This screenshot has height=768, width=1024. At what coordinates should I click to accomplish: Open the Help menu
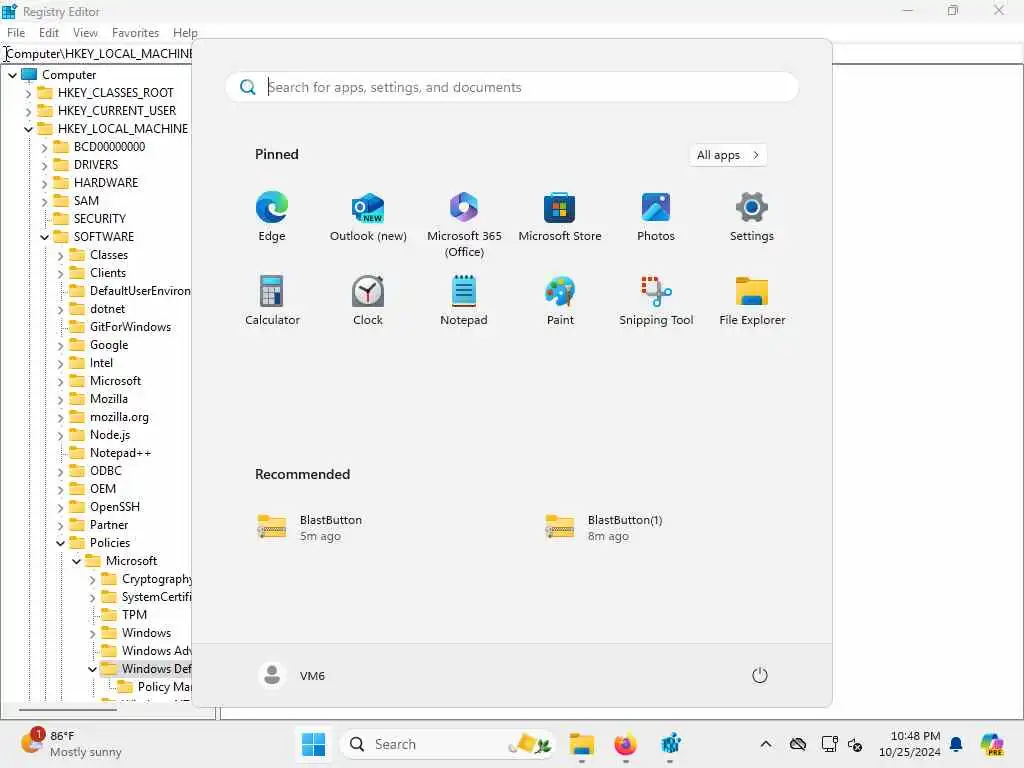click(185, 33)
